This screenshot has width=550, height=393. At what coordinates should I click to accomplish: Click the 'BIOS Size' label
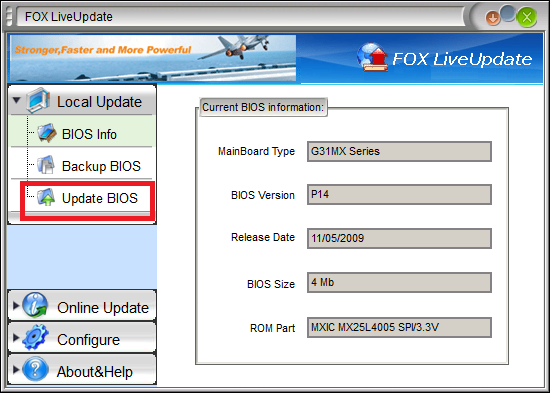tap(271, 284)
